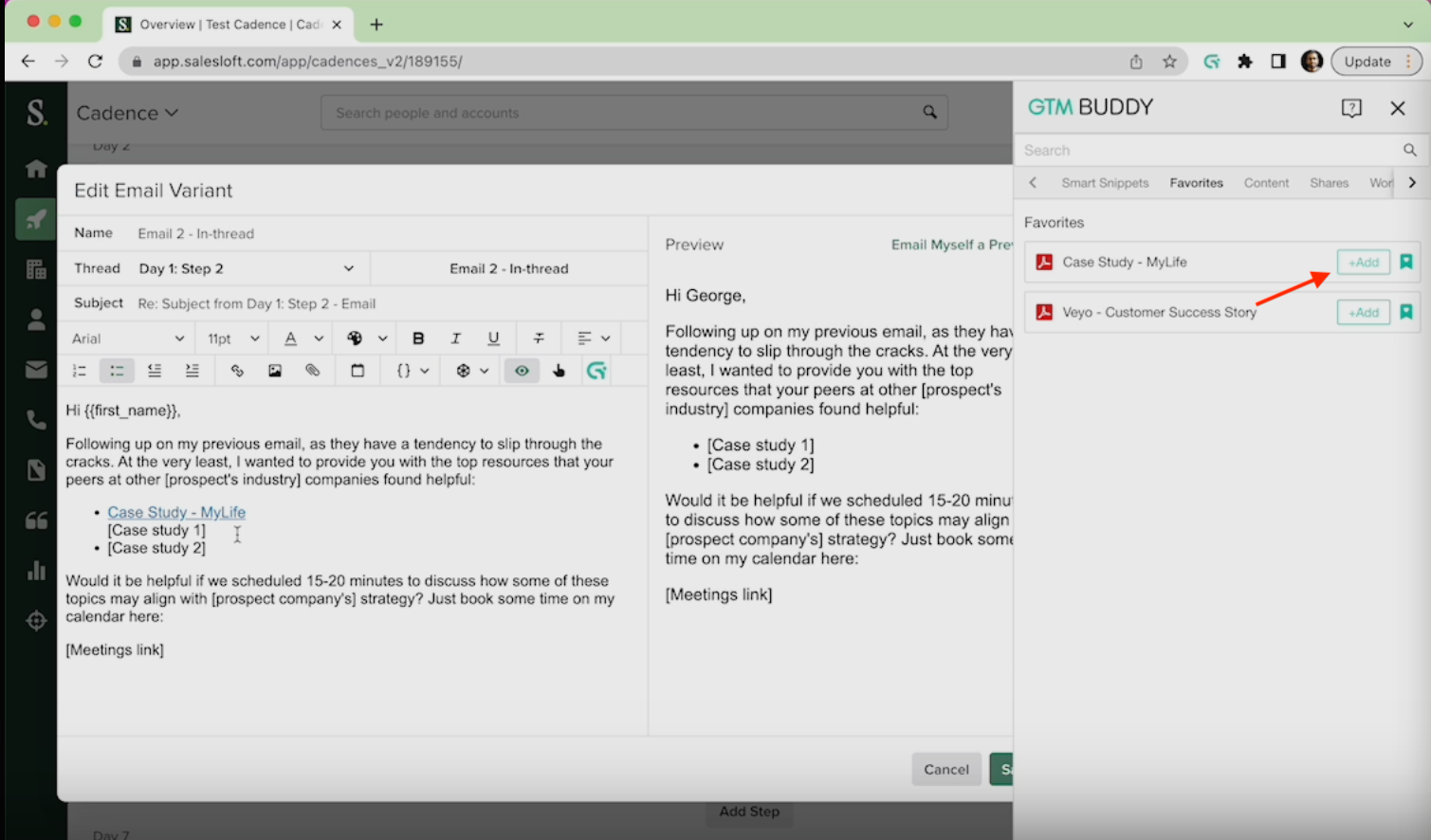Open the dynamic fields curly-braces dropdown
Image resolution: width=1431 pixels, height=840 pixels.
coord(413,371)
